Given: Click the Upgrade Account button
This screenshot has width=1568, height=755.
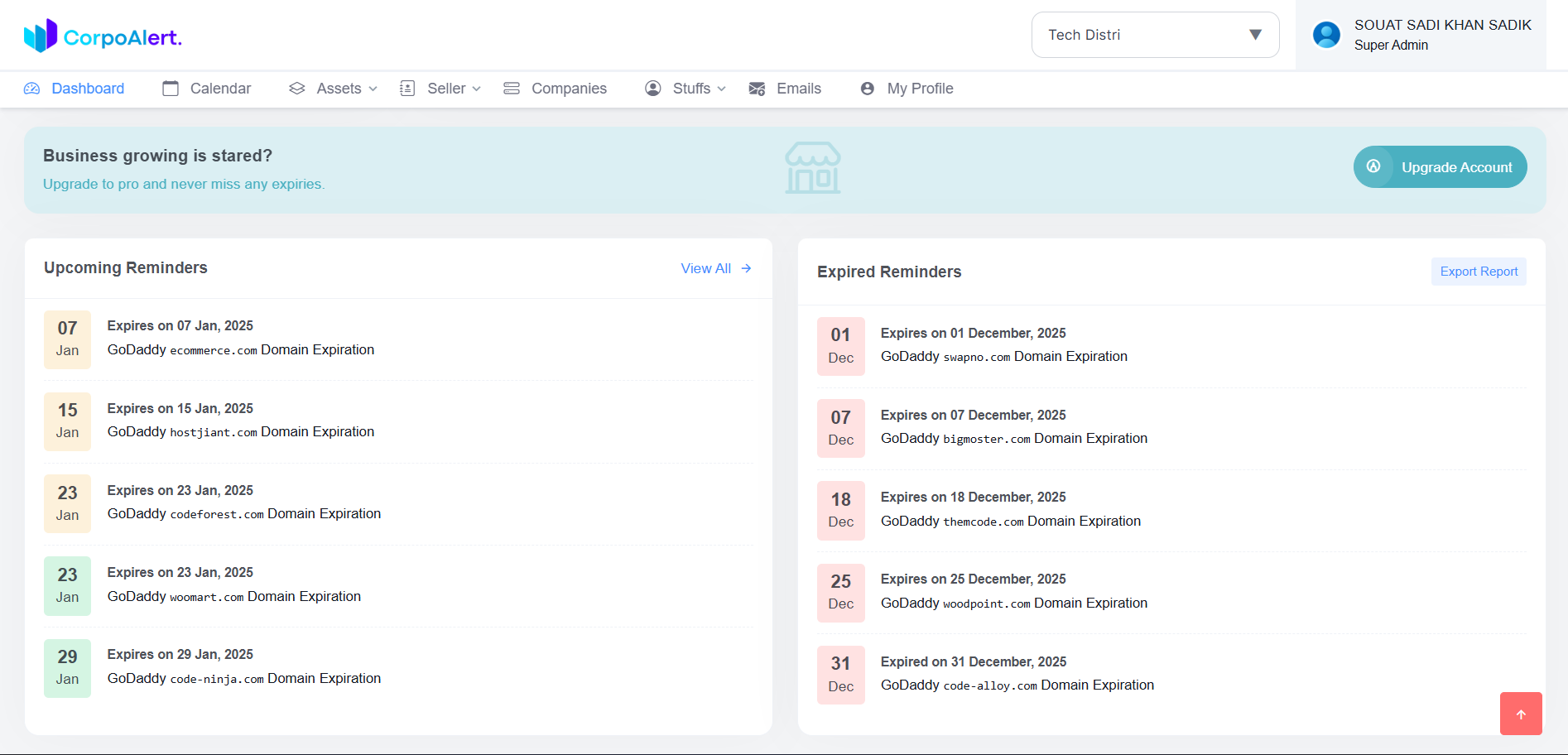Looking at the screenshot, I should tap(1440, 167).
